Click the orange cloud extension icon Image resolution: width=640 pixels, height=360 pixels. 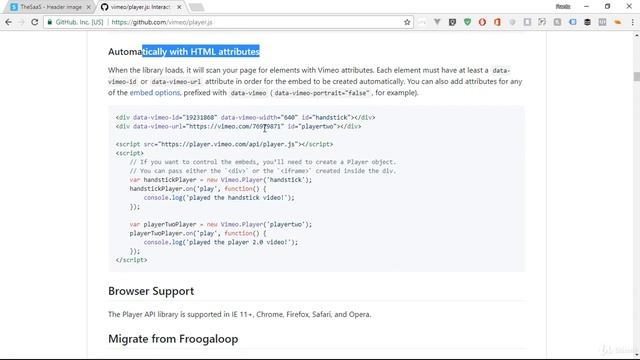tap(618, 22)
